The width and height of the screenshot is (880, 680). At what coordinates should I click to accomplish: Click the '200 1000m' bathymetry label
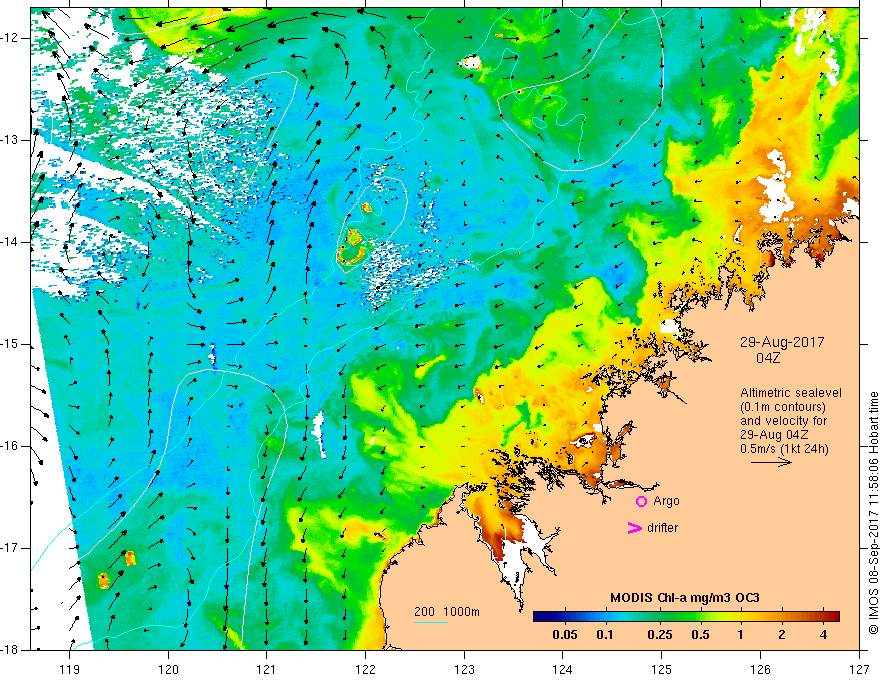pos(447,612)
